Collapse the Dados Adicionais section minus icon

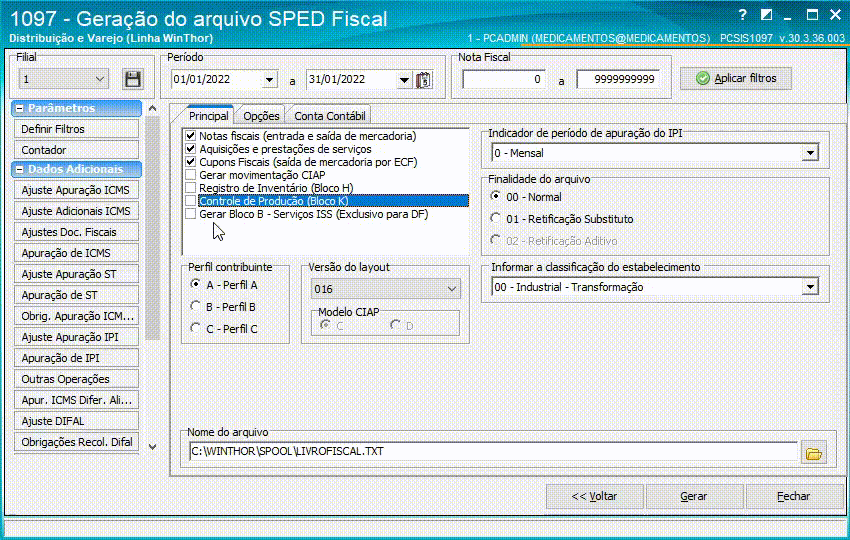[x=20, y=170]
